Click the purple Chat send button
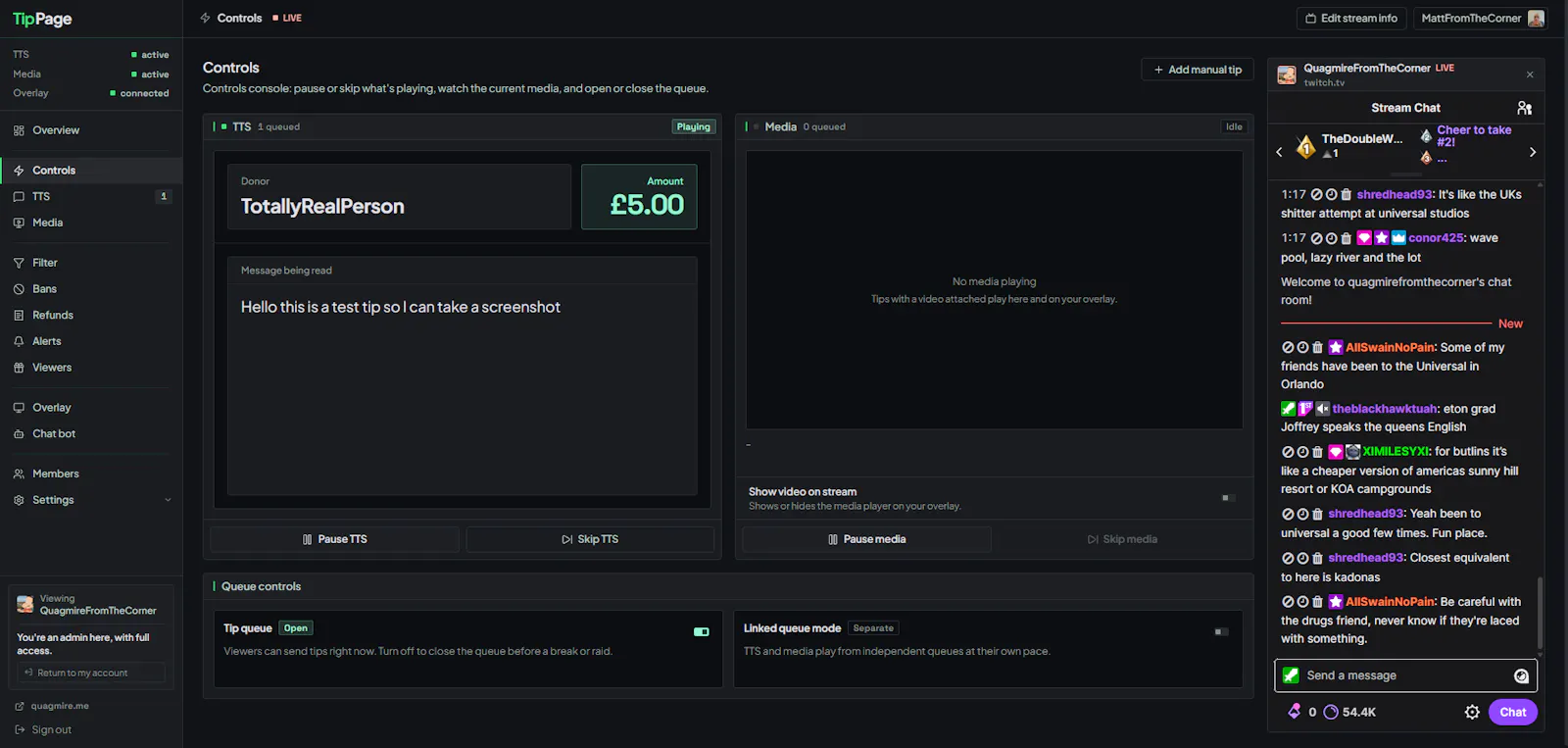This screenshot has height=748, width=1568. 1513,713
